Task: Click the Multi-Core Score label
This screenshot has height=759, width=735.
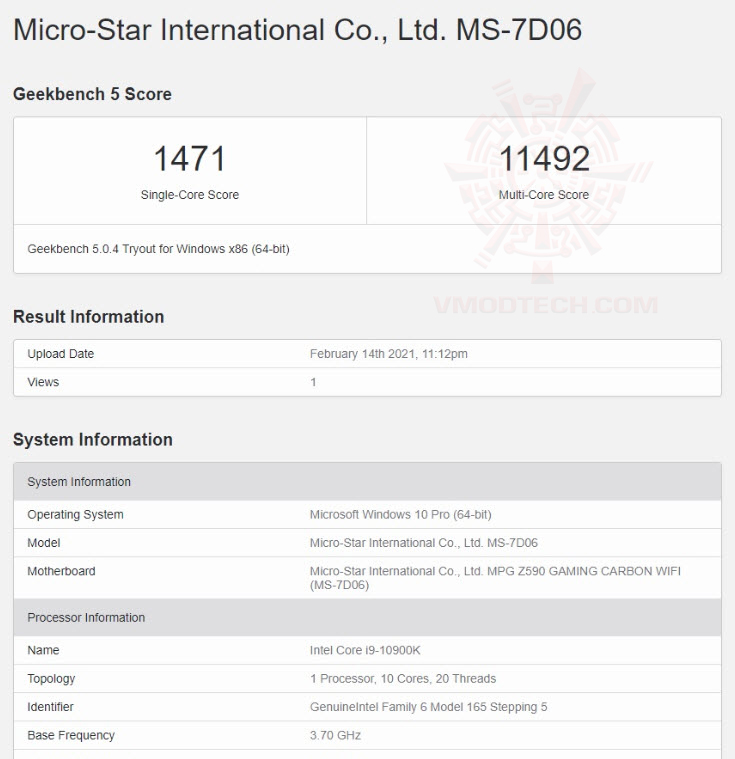Action: 544,195
